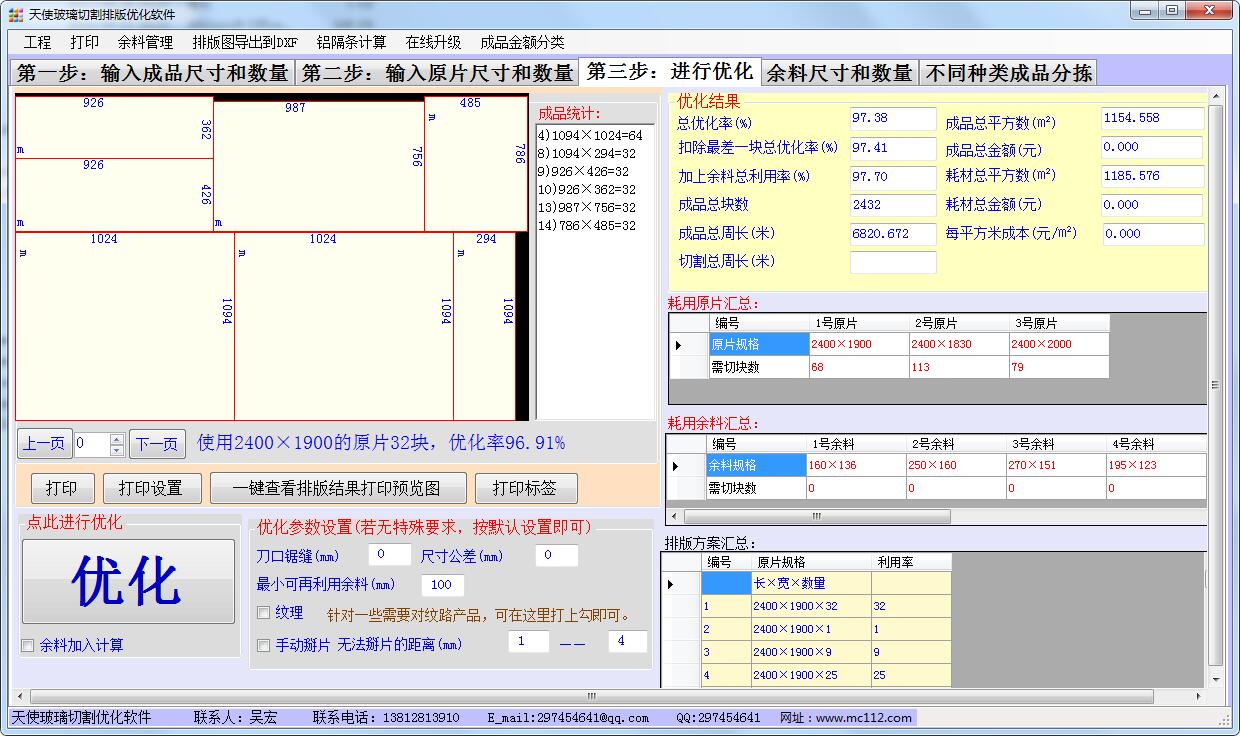Image resolution: width=1240 pixels, height=736 pixels.
Task: Click the 2400×1900 原片规格 cell
Action: tap(858, 344)
